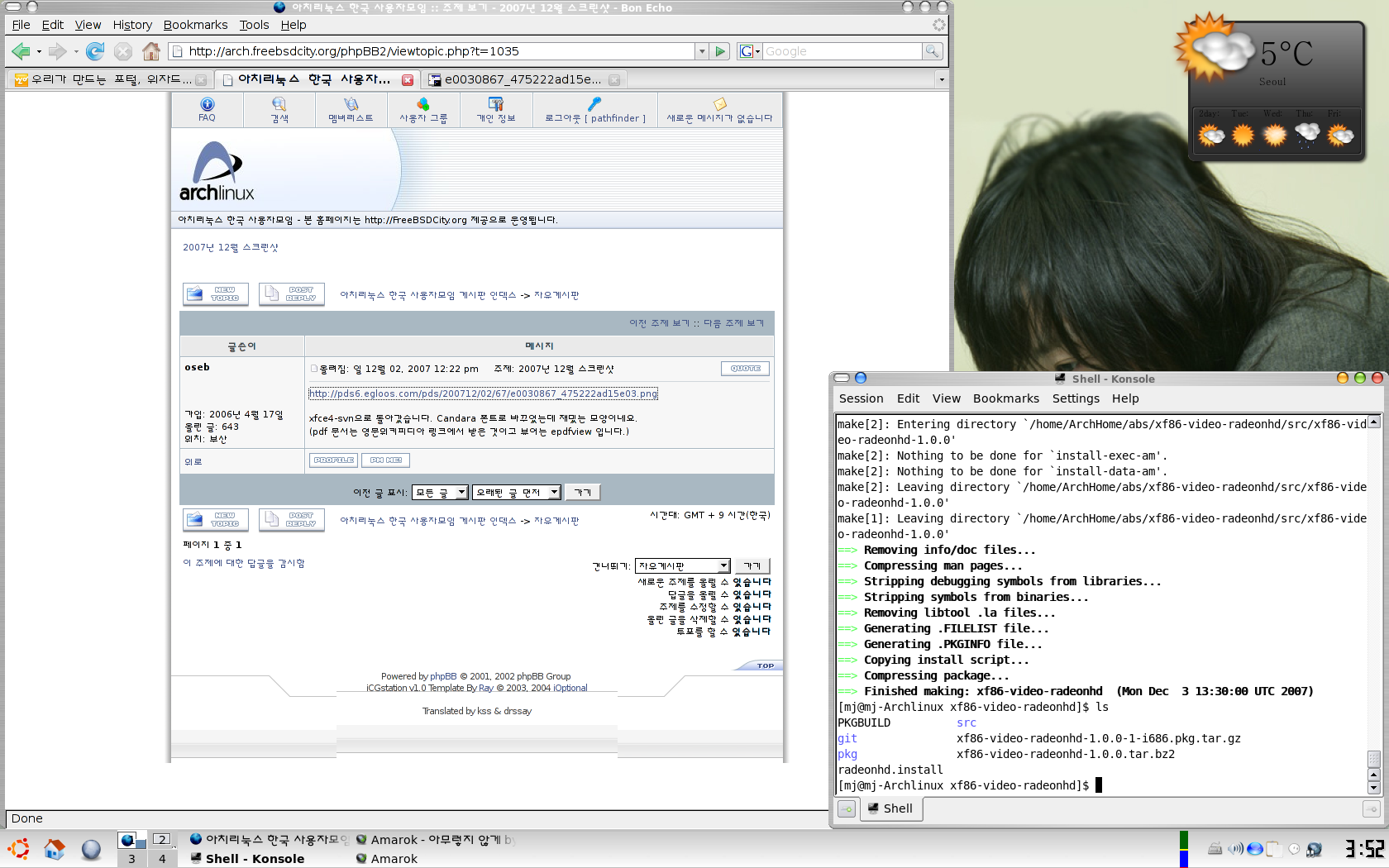Click the '가기' button beside the sort dropdown

click(x=583, y=493)
